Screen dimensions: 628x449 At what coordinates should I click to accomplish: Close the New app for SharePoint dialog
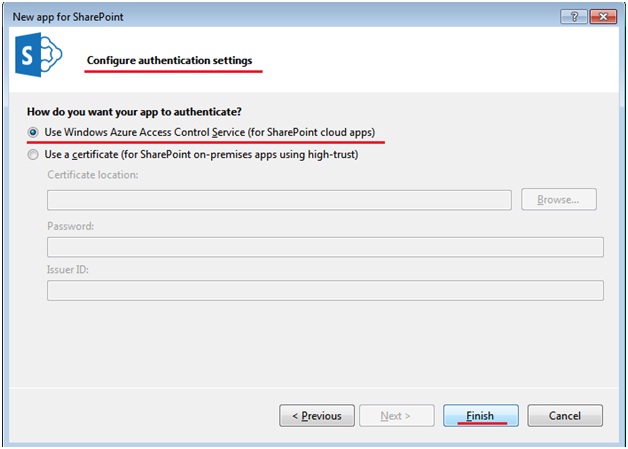[x=603, y=17]
